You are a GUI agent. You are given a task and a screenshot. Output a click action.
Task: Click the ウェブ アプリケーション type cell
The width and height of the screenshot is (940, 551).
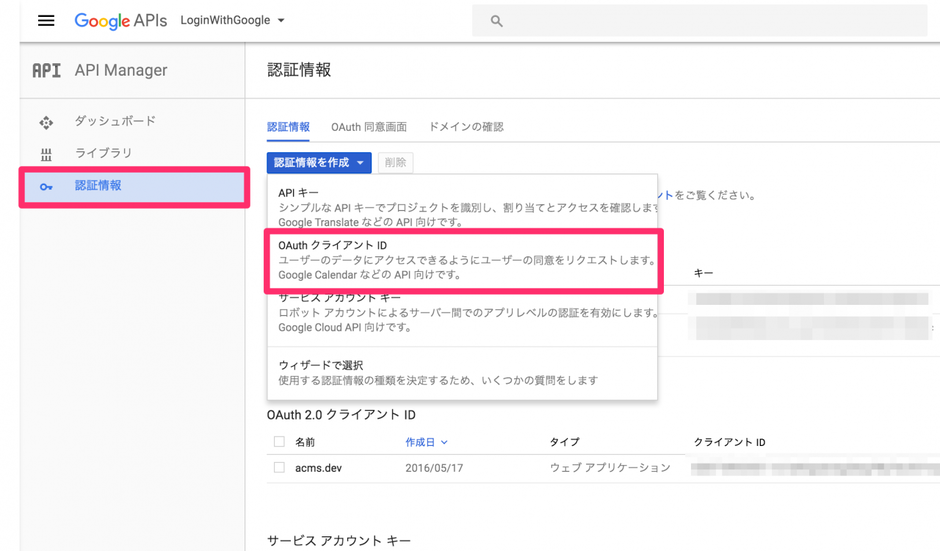610,468
